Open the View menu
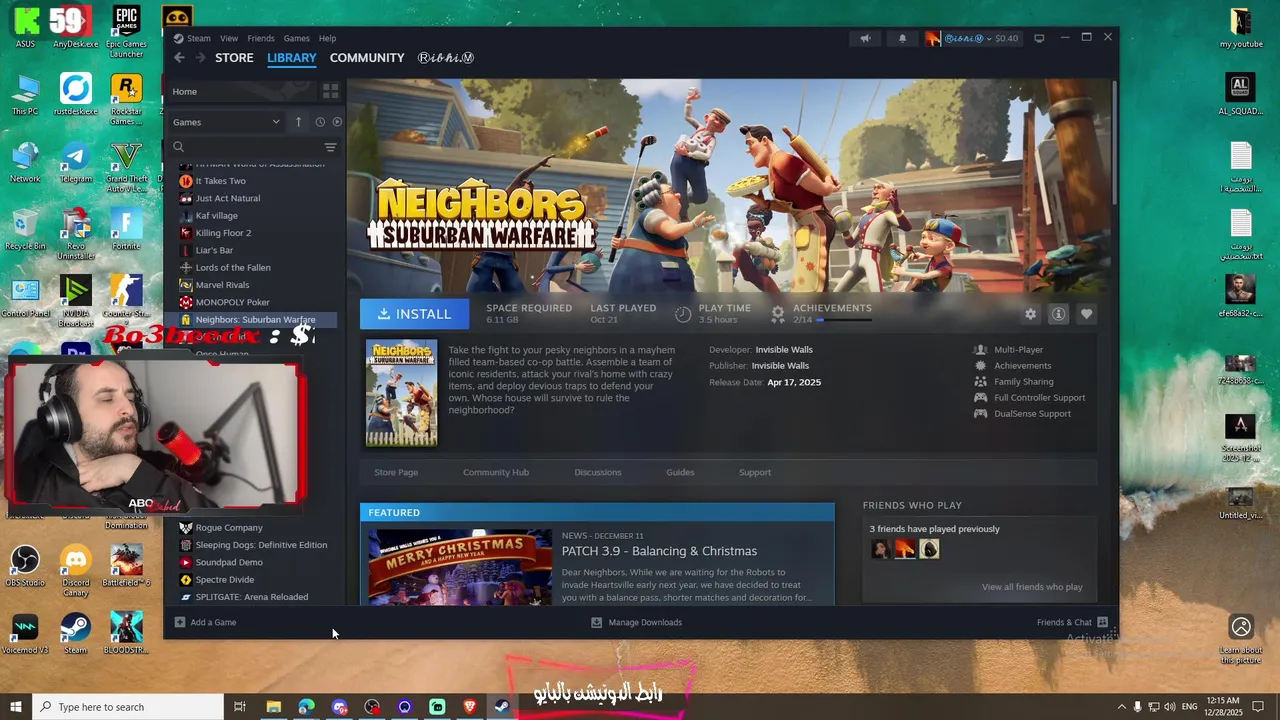Image resolution: width=1280 pixels, height=720 pixels. pyautogui.click(x=229, y=38)
